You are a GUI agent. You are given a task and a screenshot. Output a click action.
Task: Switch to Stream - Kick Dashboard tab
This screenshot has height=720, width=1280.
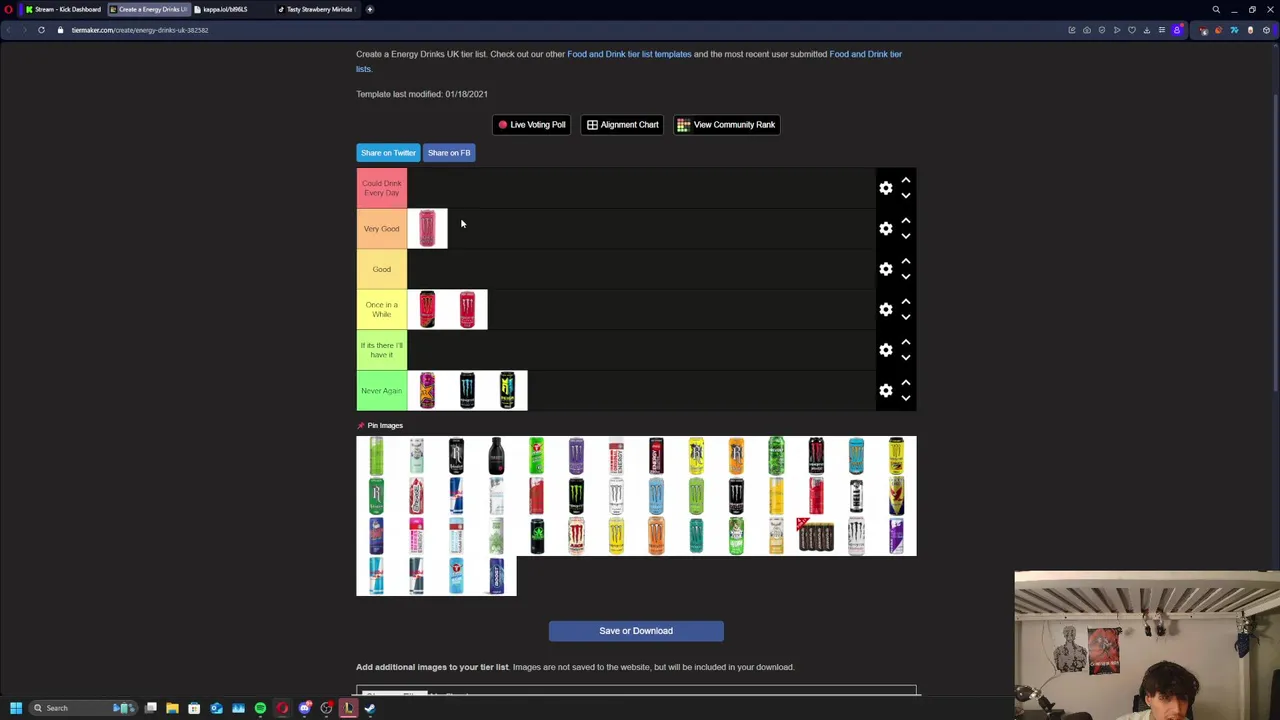(63, 9)
